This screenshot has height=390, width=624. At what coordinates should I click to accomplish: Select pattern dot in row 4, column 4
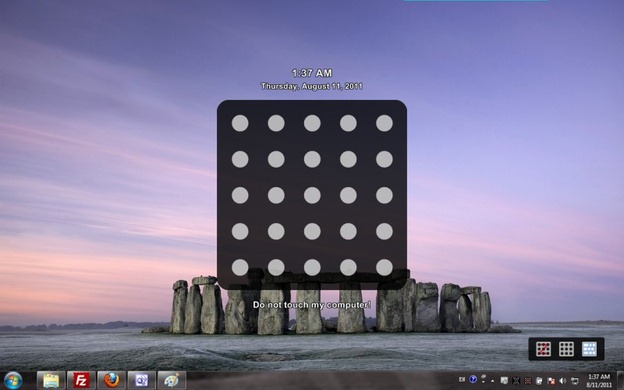348,231
